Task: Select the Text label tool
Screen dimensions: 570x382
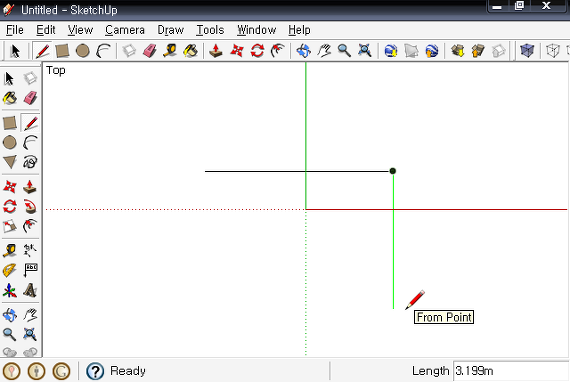Action: tap(30, 270)
